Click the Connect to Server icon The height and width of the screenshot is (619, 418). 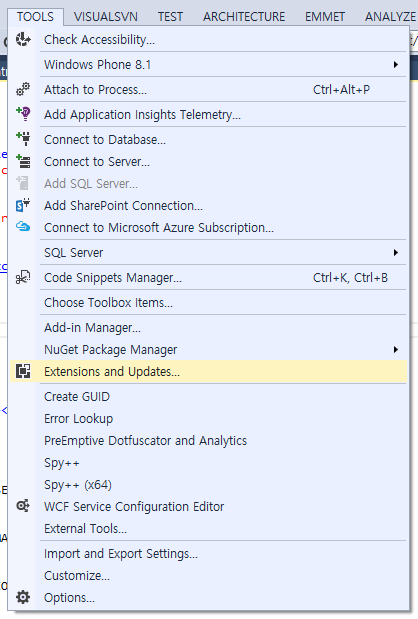(x=23, y=161)
